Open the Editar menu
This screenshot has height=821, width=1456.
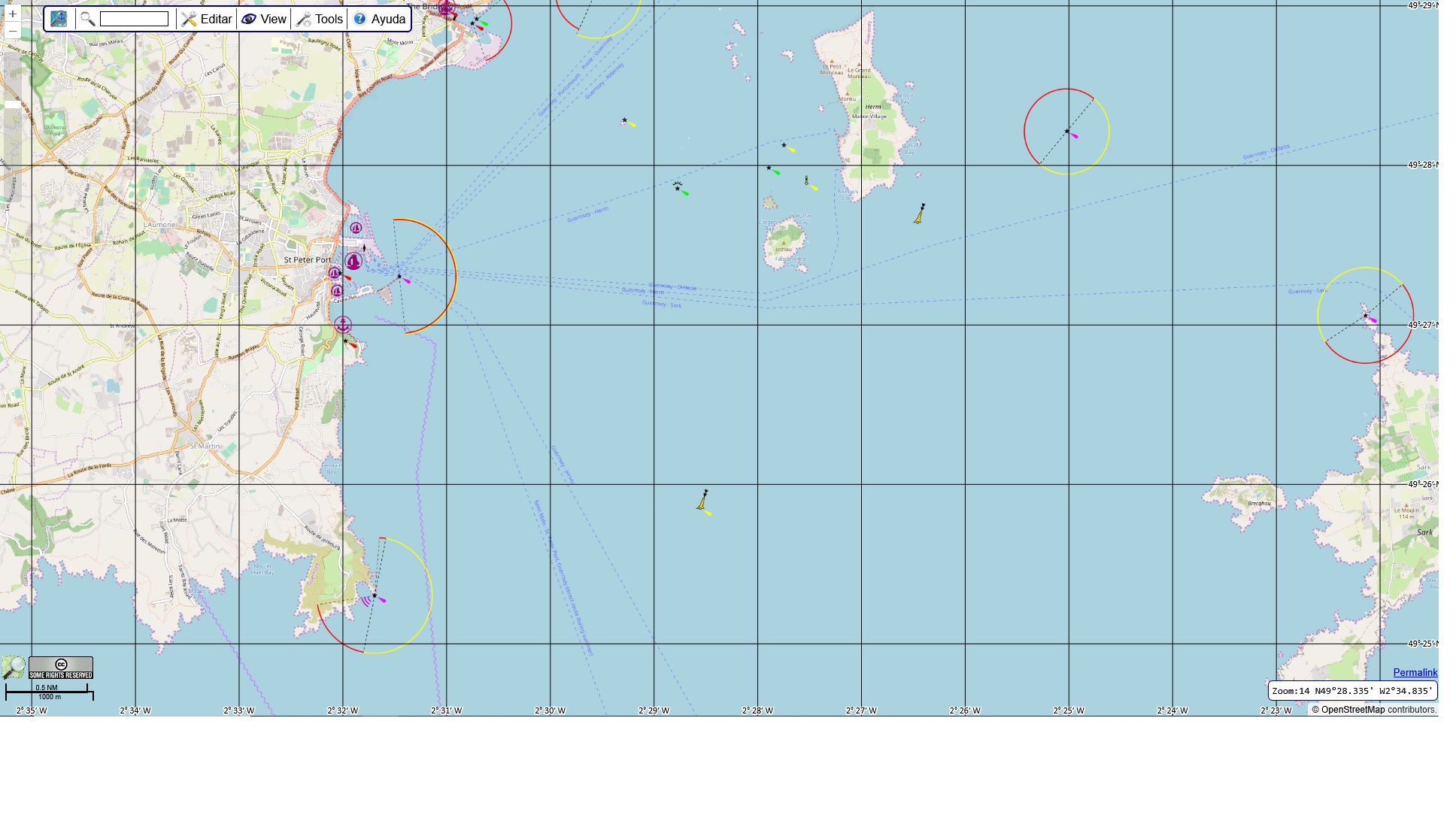(x=207, y=19)
